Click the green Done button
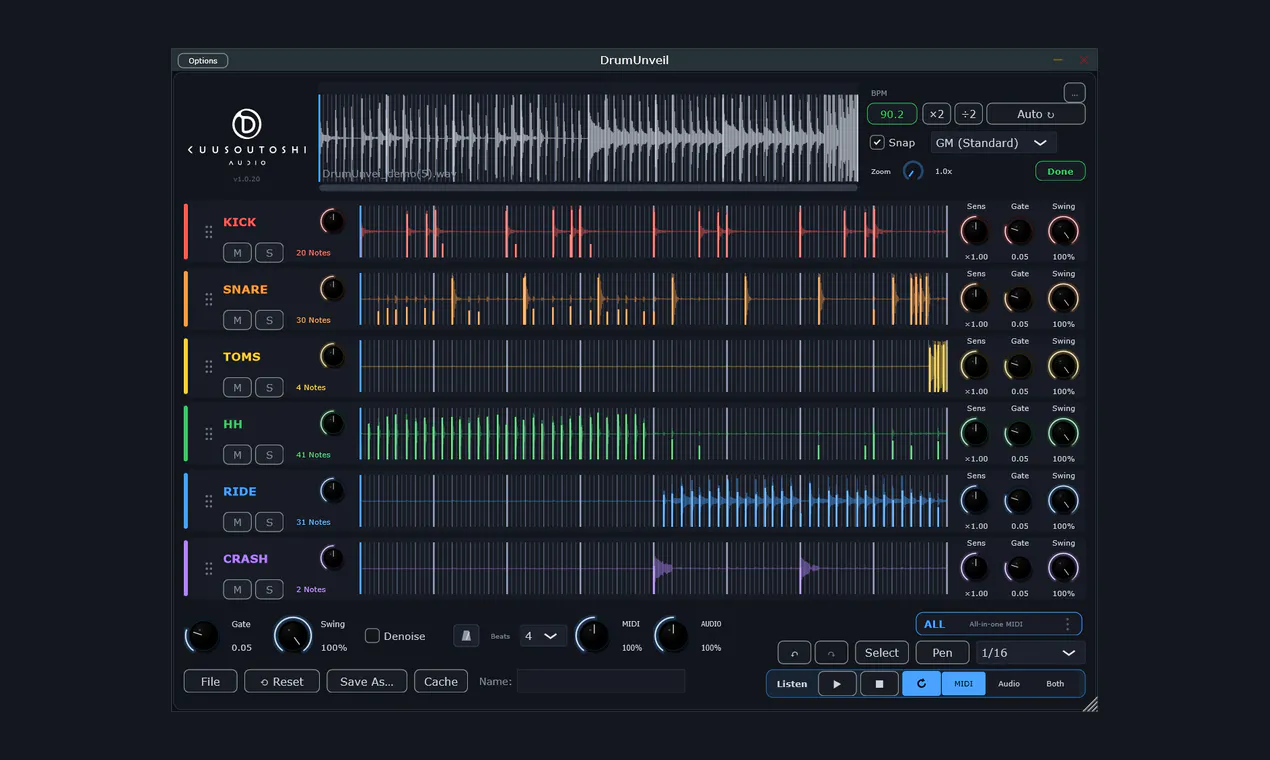Image resolution: width=1270 pixels, height=760 pixels. point(1060,171)
